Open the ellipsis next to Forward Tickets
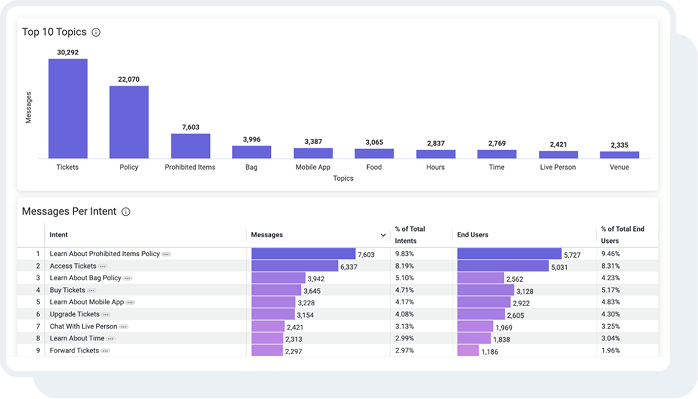The image size is (698, 399). (106, 351)
